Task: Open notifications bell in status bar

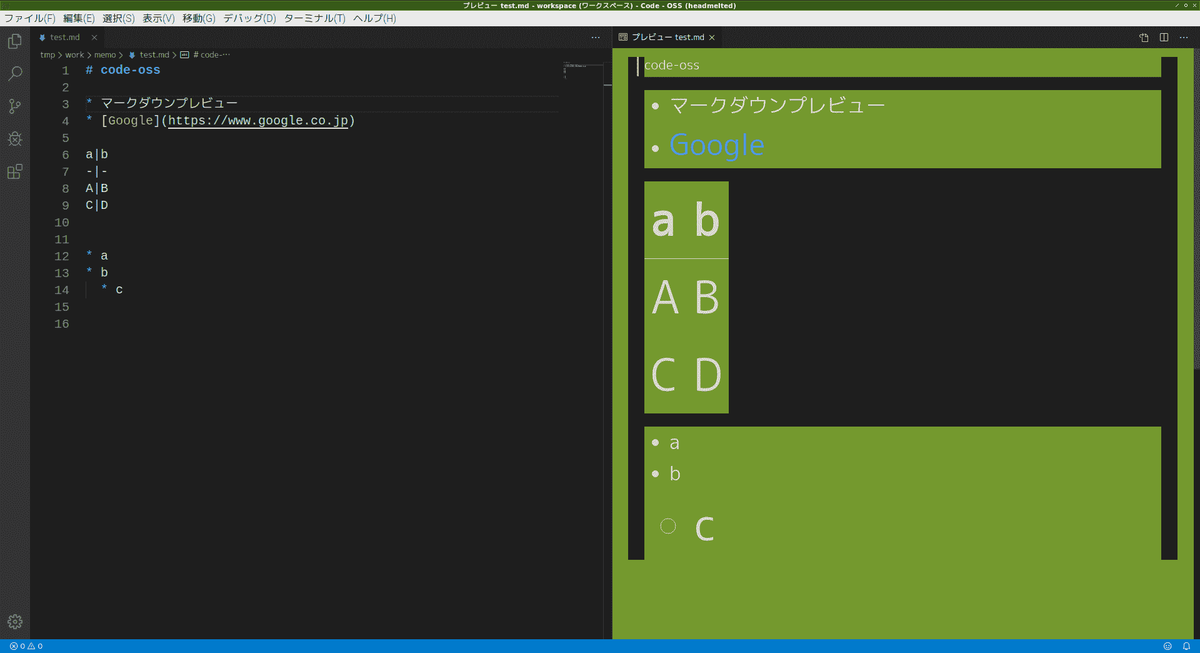Action: coord(1186,646)
